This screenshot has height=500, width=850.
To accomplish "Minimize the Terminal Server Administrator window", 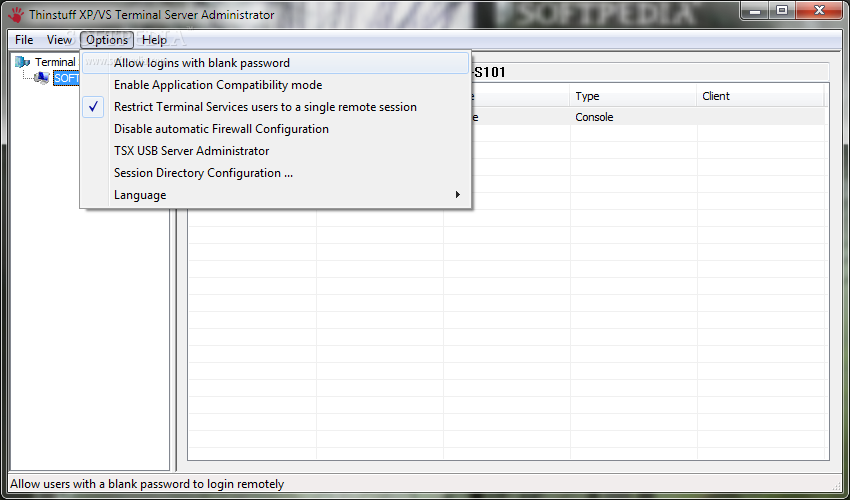I will [x=756, y=10].
